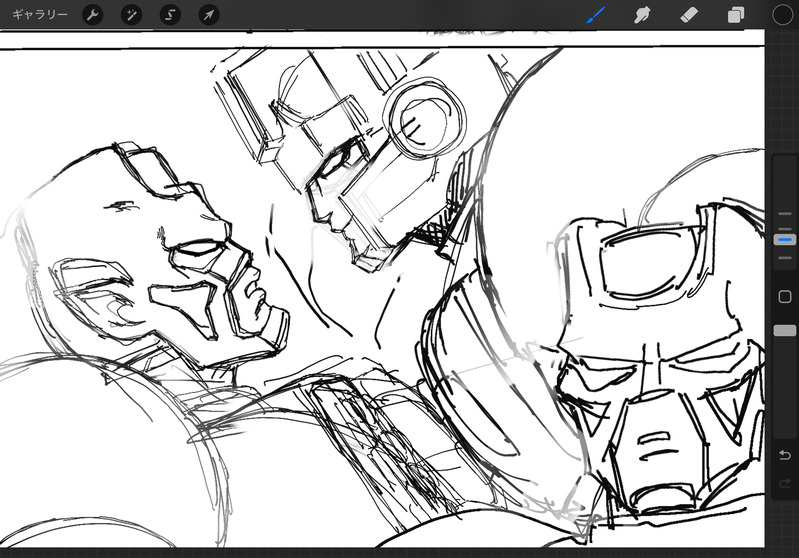Select the Smudge tool
799x558 pixels.
(x=642, y=15)
